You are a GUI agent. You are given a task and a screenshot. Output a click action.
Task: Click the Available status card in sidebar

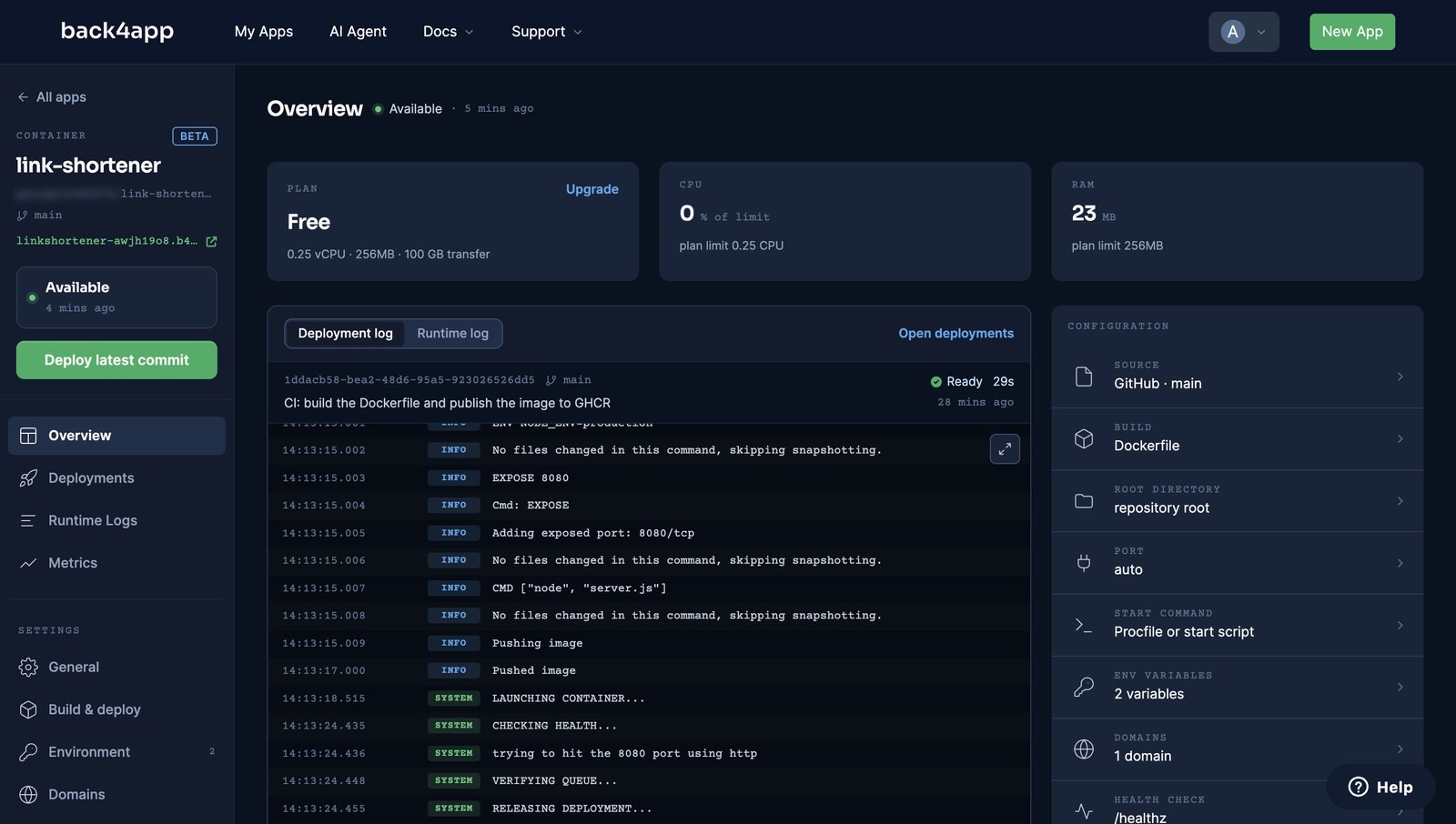click(x=116, y=297)
